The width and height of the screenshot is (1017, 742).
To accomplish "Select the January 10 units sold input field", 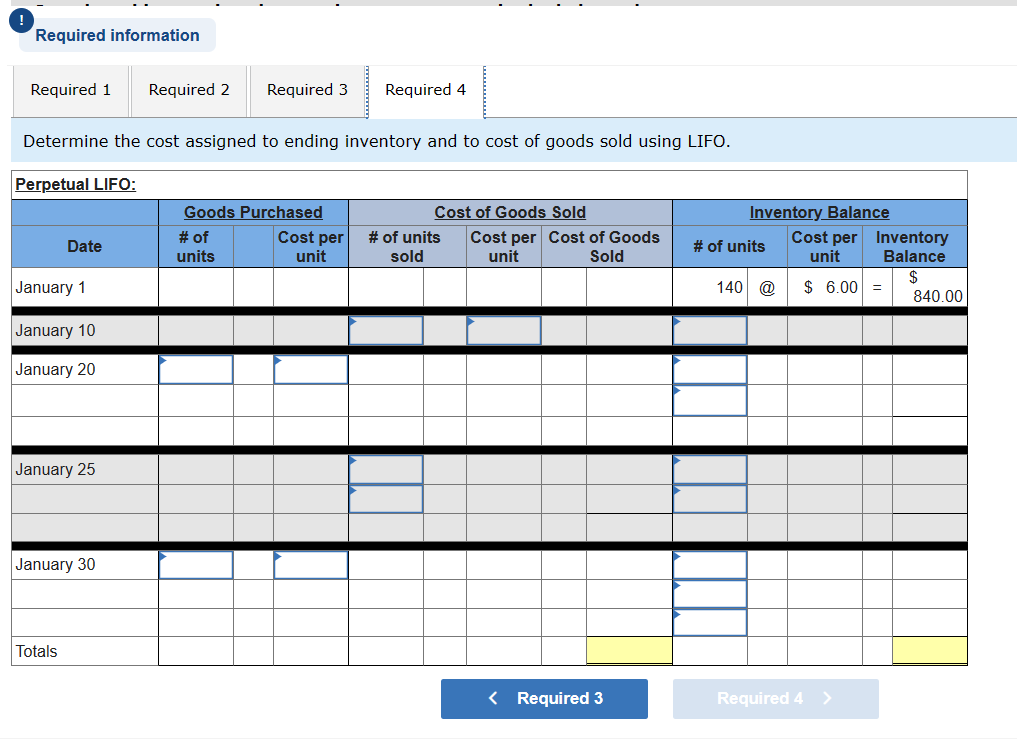I will [386, 330].
